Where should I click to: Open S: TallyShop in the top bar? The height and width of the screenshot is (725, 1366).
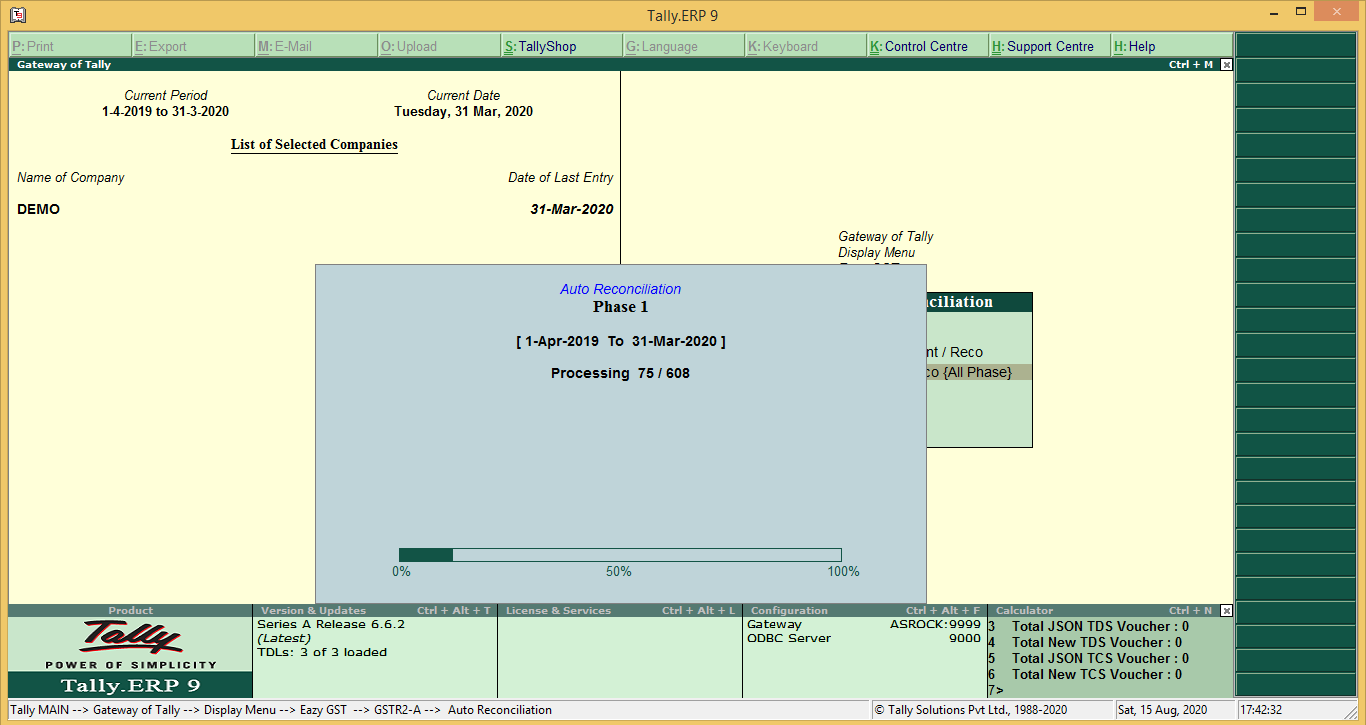point(562,46)
